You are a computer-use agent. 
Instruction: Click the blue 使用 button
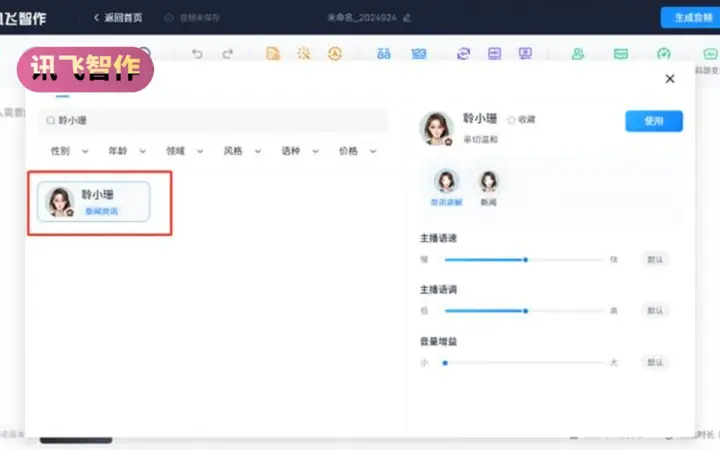pyautogui.click(x=653, y=121)
